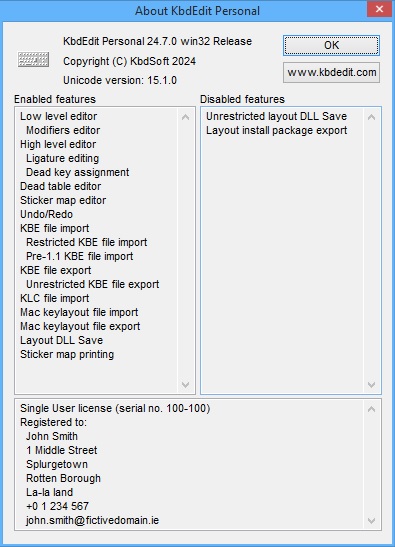Select 'Undo/Redo' list entry

[x=46, y=214]
